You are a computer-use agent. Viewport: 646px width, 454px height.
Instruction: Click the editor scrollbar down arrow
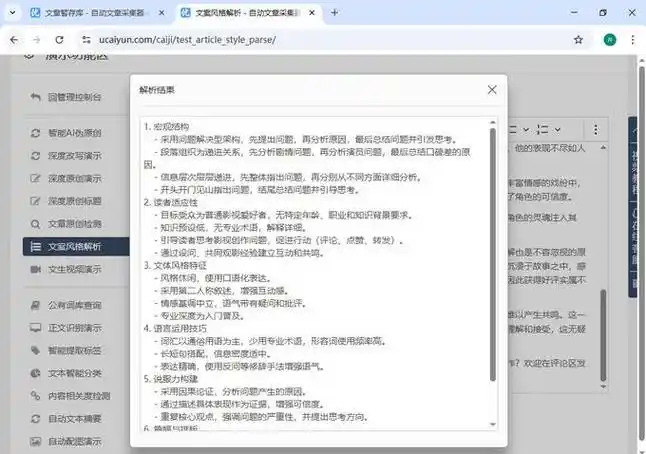click(x=603, y=386)
